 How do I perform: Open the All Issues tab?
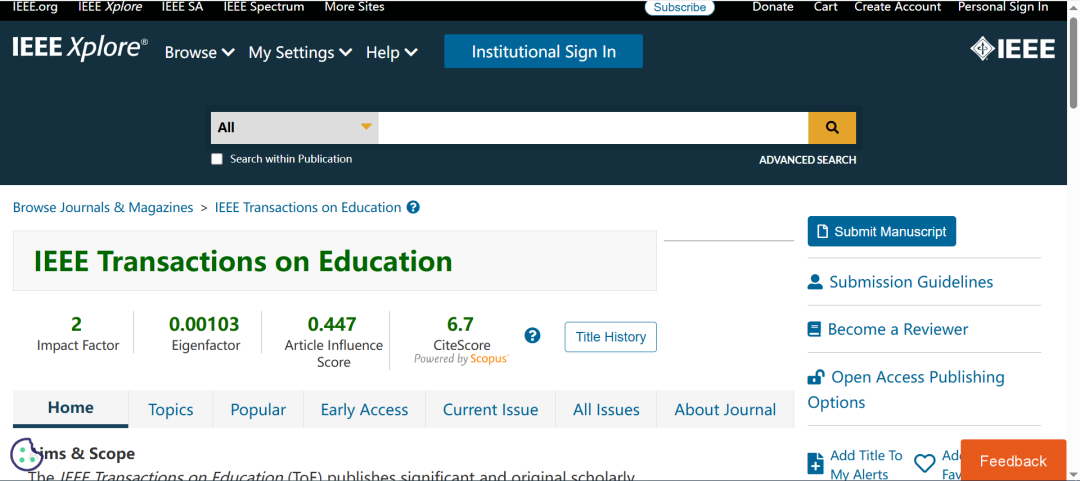[606, 409]
